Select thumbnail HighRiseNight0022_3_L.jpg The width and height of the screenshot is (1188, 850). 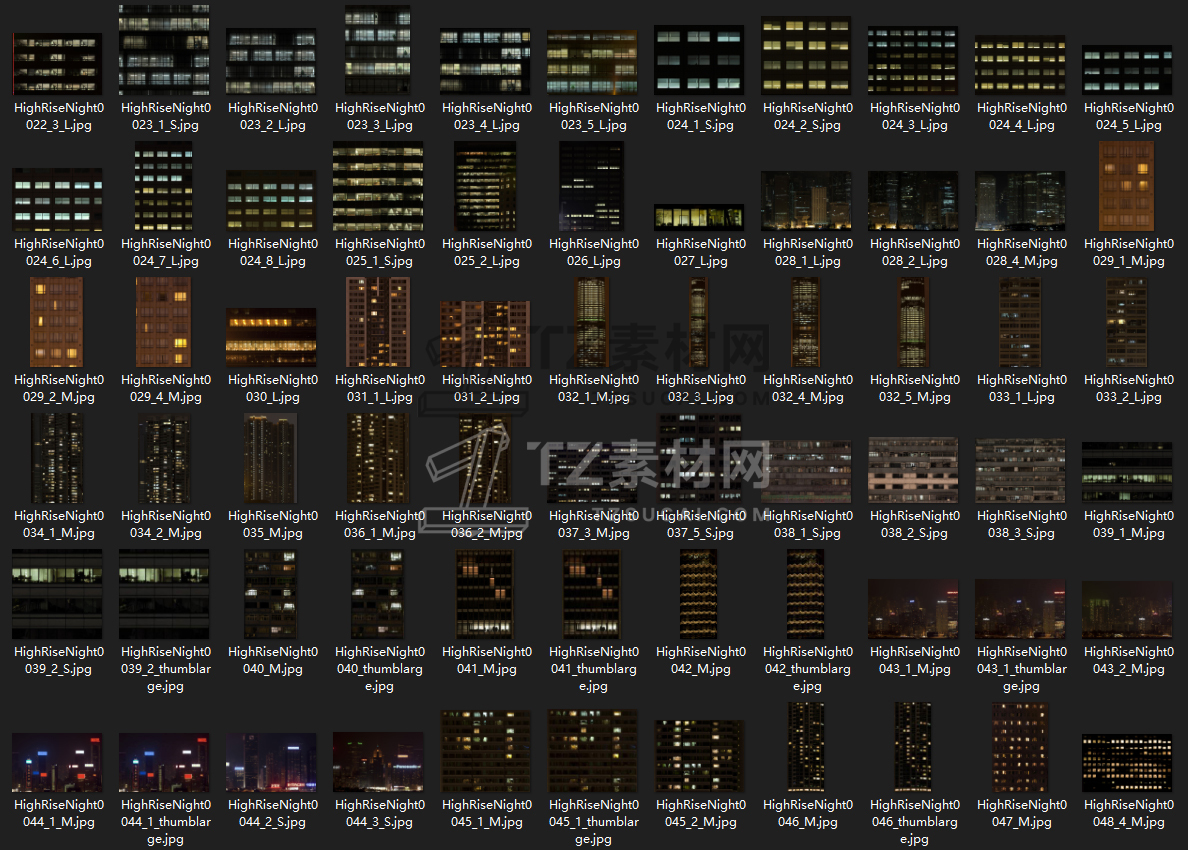[x=58, y=64]
